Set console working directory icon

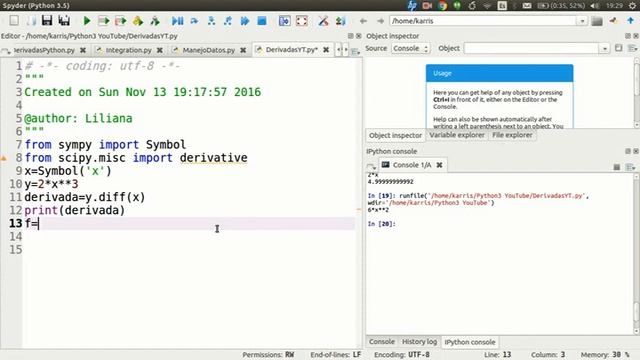pos(613,21)
